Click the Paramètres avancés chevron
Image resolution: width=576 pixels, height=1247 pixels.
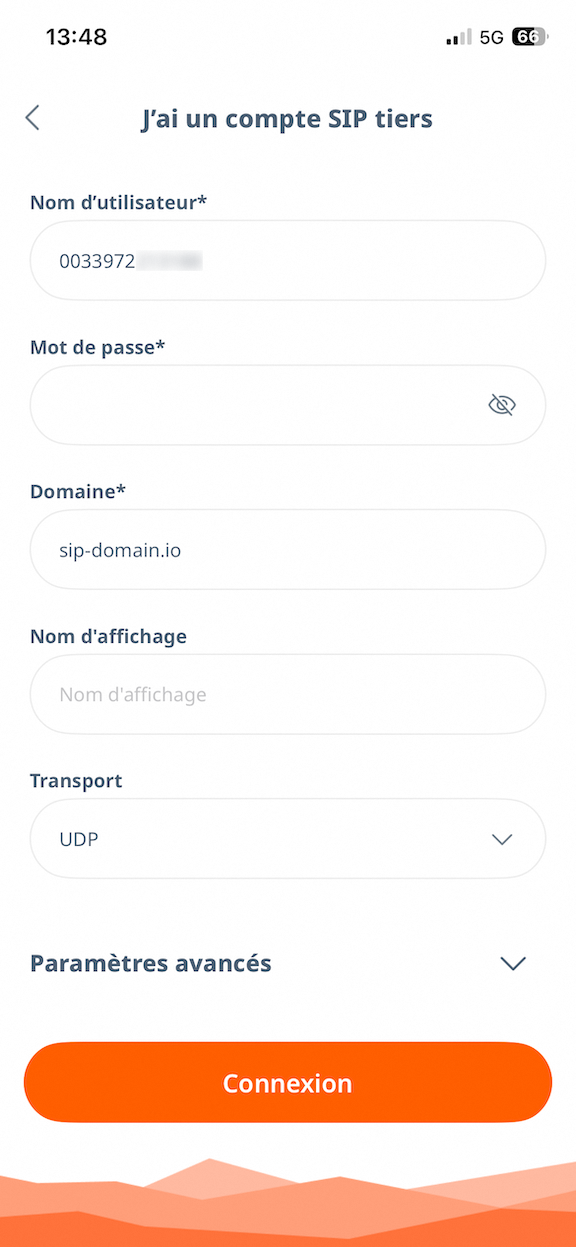click(512, 963)
